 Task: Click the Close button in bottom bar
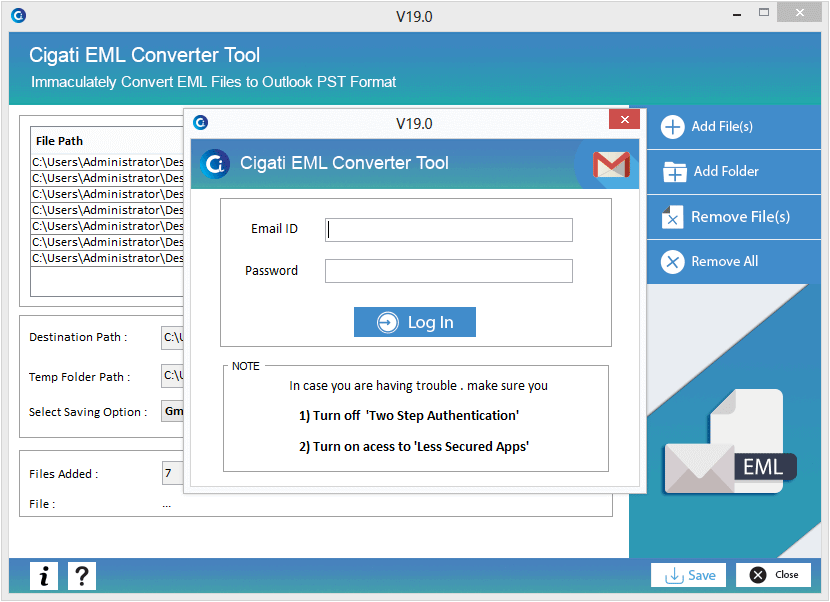pyautogui.click(x=773, y=575)
